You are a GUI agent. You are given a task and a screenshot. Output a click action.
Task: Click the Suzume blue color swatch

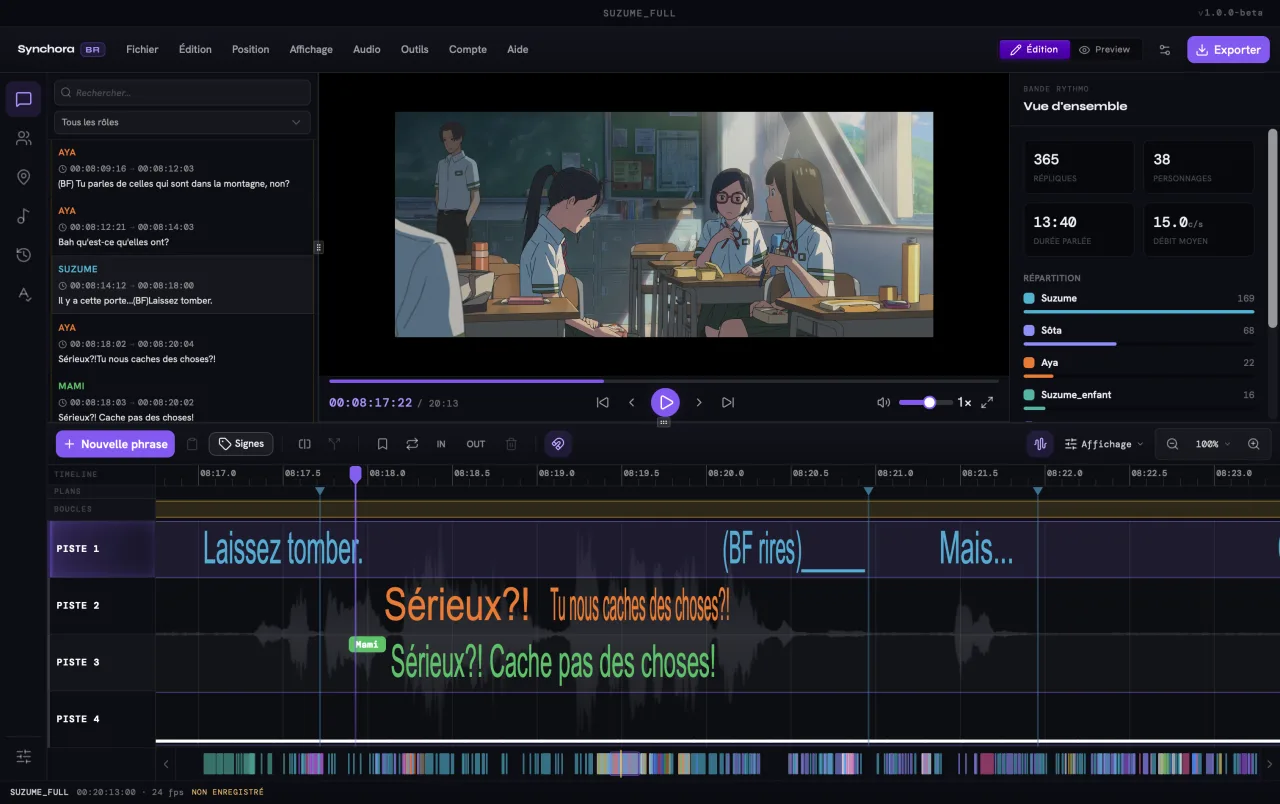coord(1029,298)
